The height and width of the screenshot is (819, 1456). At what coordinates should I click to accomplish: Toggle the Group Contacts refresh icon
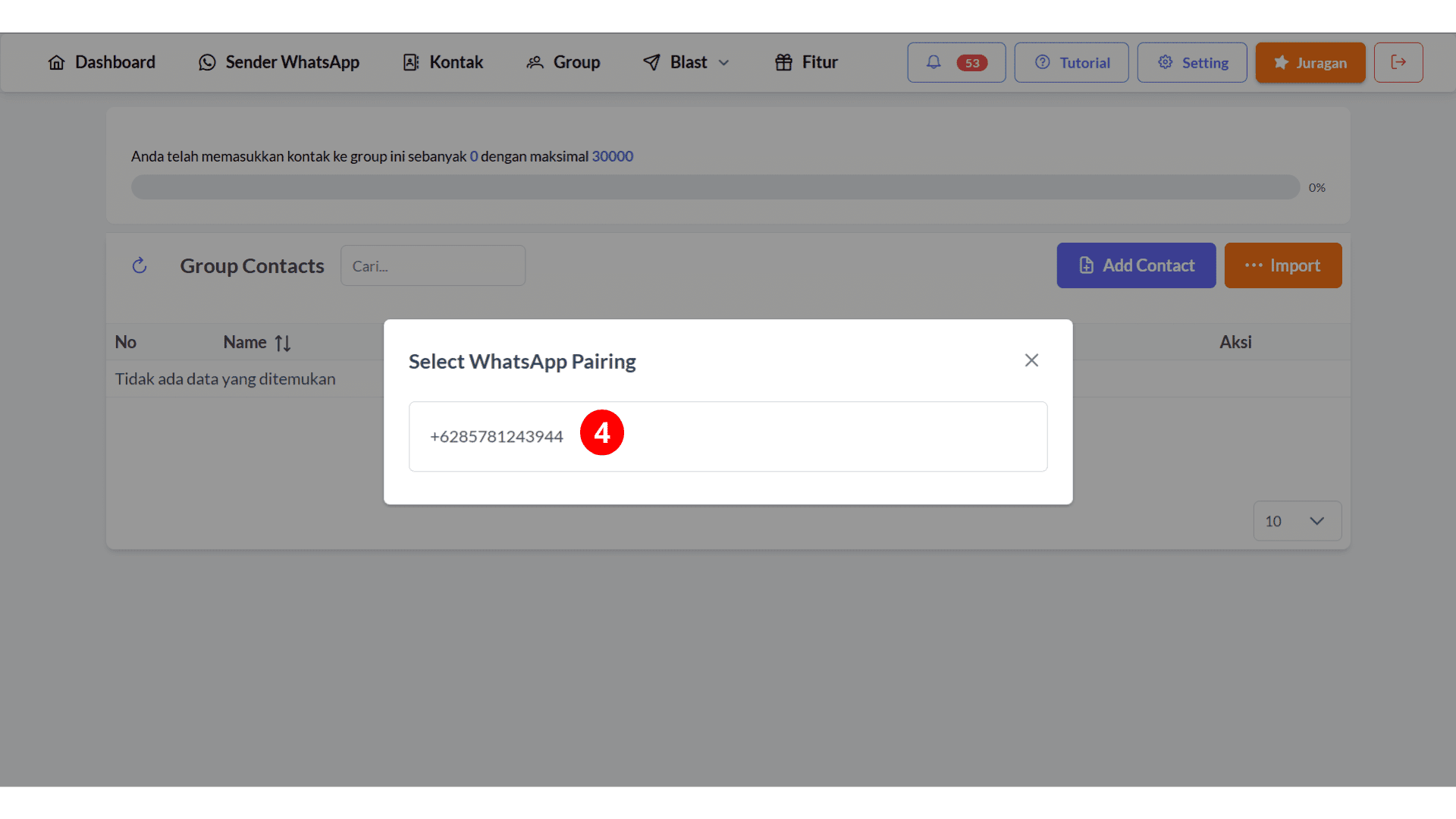click(x=139, y=264)
